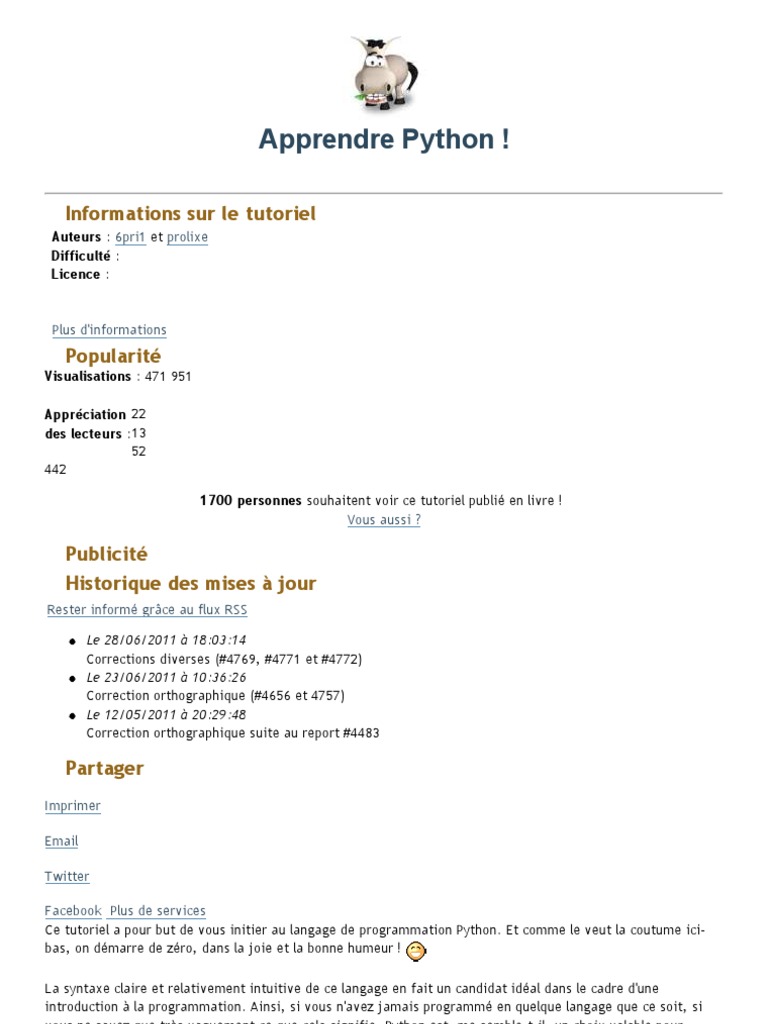Viewport: 768px width, 1024px height.
Task: Share the tutorial on Facebook
Action: [73, 911]
